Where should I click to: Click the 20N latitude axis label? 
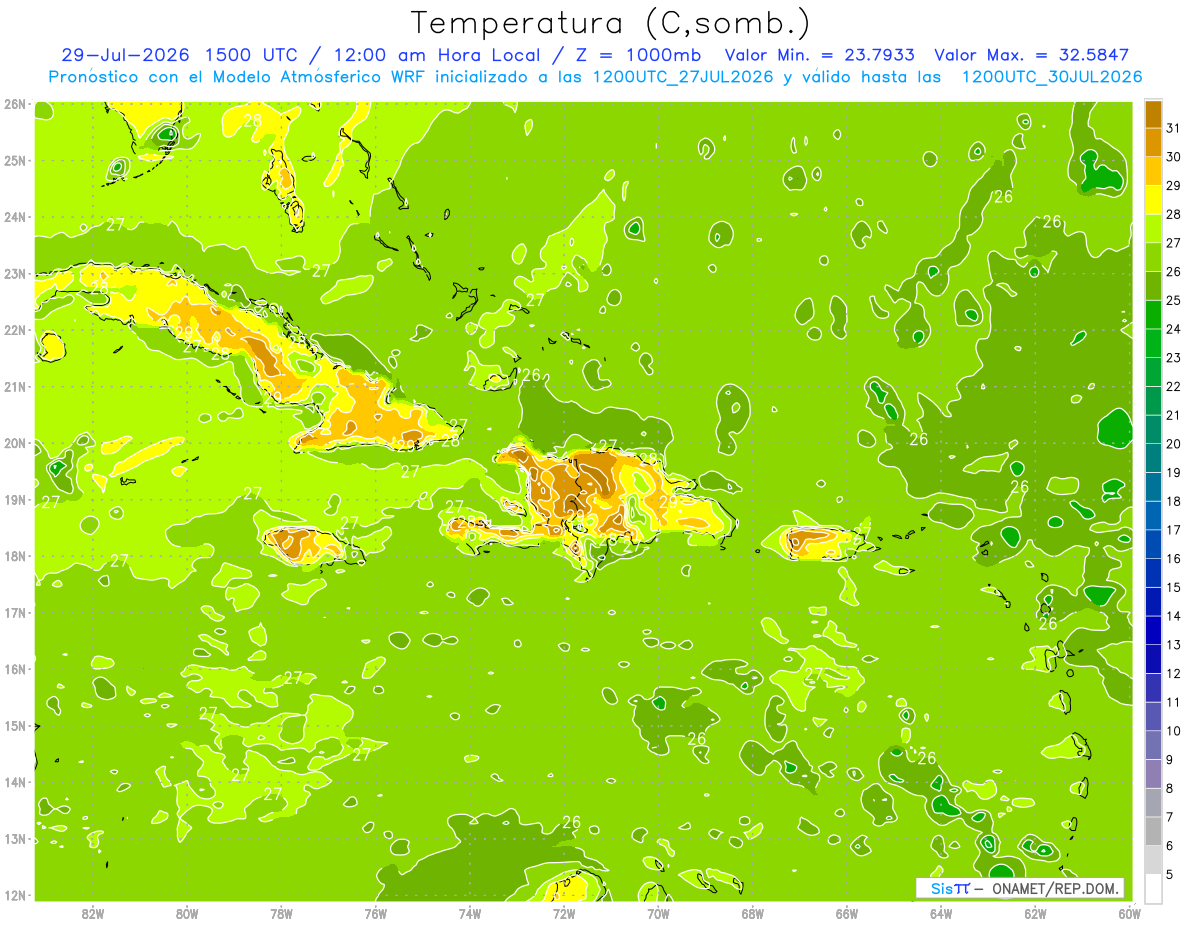14,443
